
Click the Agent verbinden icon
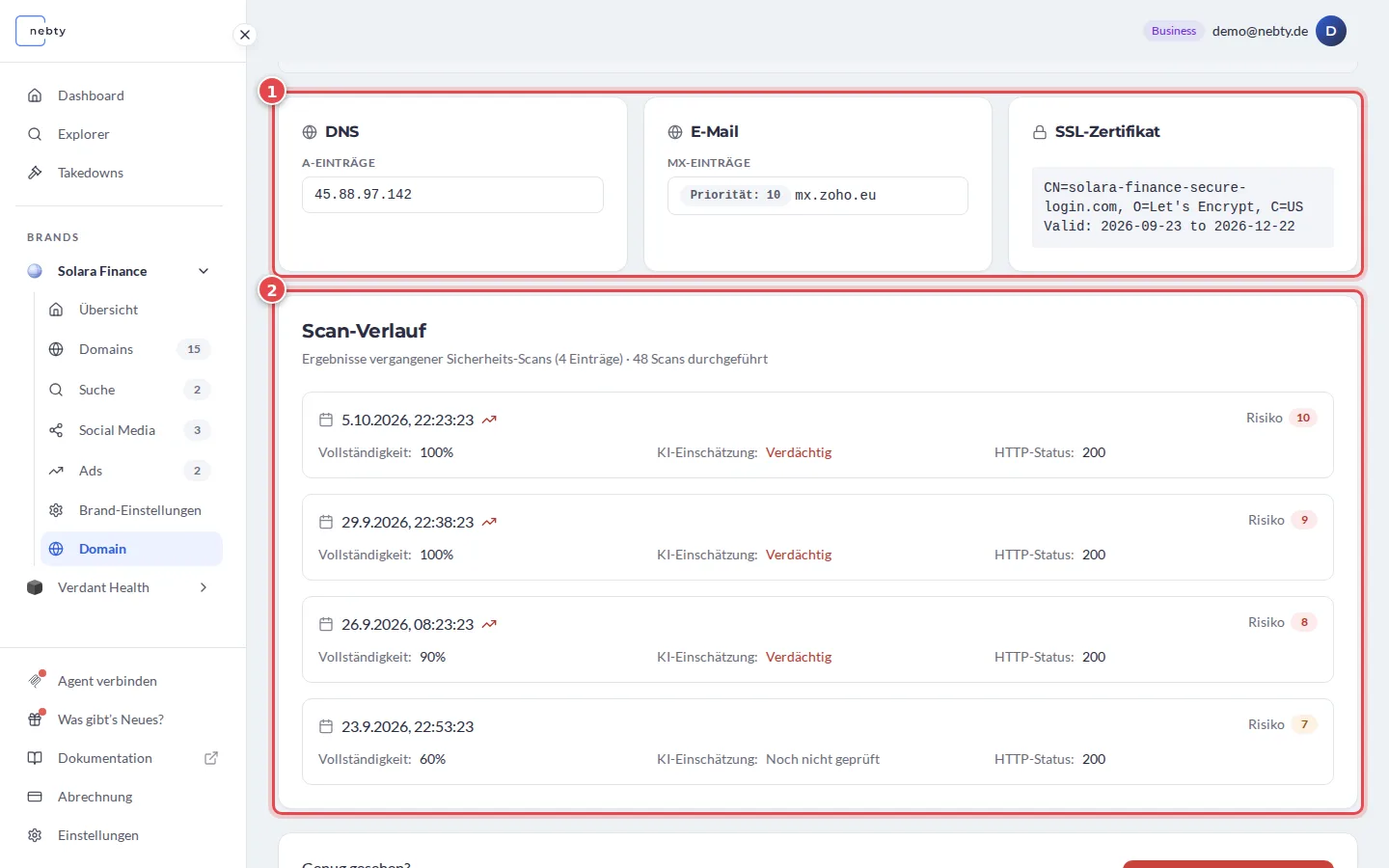point(35,680)
